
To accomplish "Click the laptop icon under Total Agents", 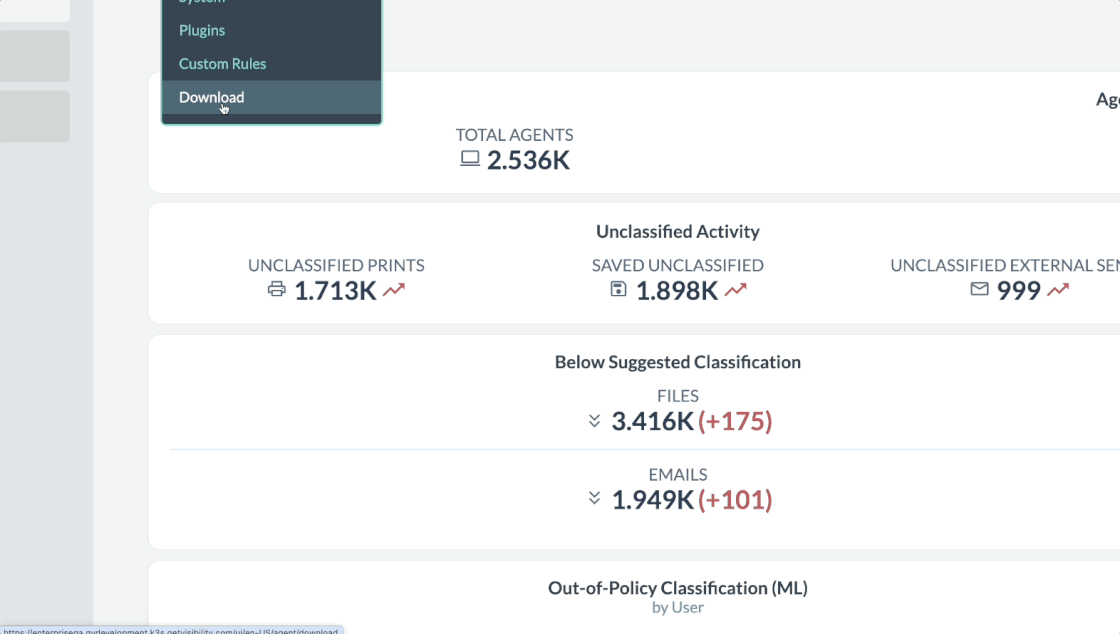I will 470,159.
